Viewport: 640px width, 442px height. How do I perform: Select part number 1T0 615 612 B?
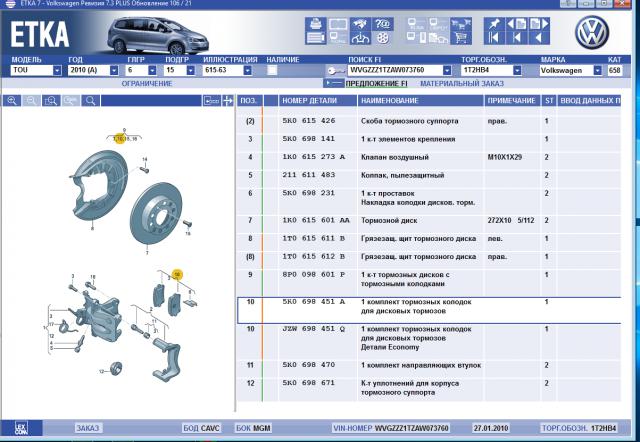pos(313,256)
